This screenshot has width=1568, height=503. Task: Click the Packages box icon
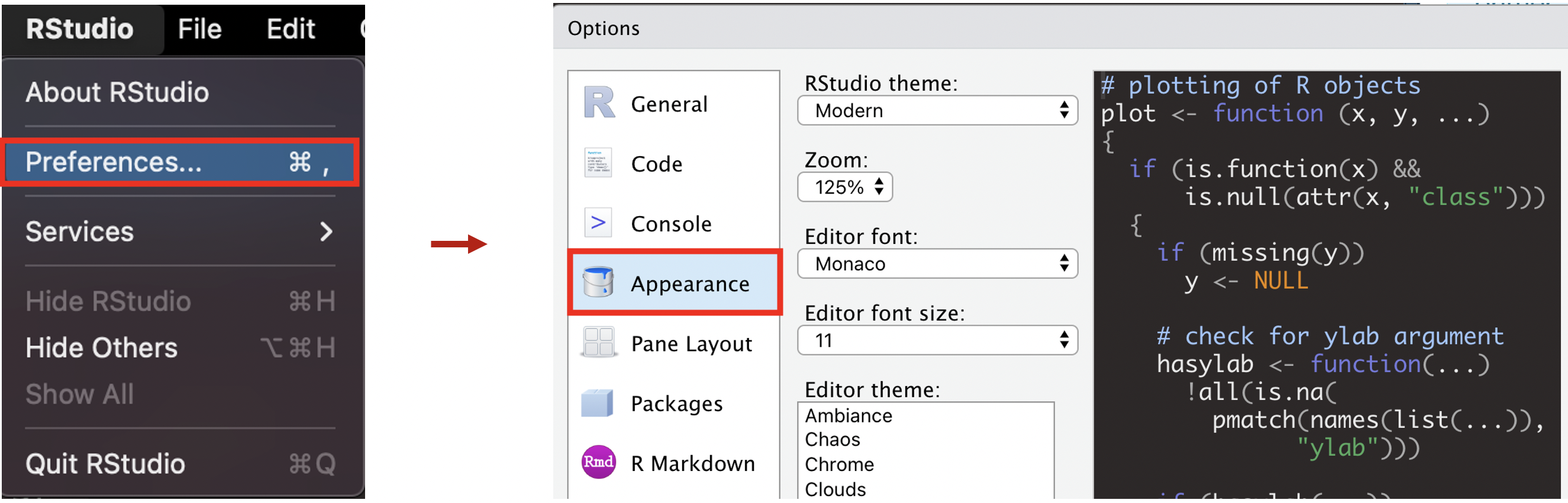[x=597, y=403]
